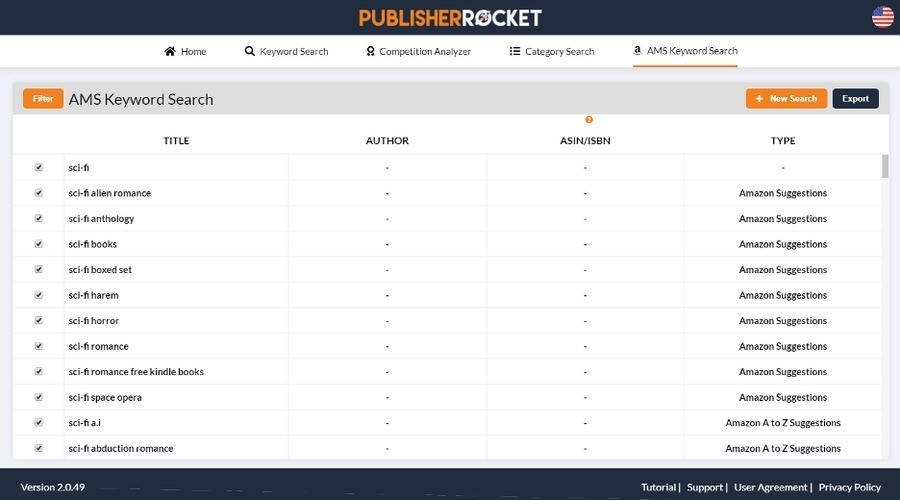Open the Tutorial link in footer
The height and width of the screenshot is (500, 900).
[x=658, y=487]
